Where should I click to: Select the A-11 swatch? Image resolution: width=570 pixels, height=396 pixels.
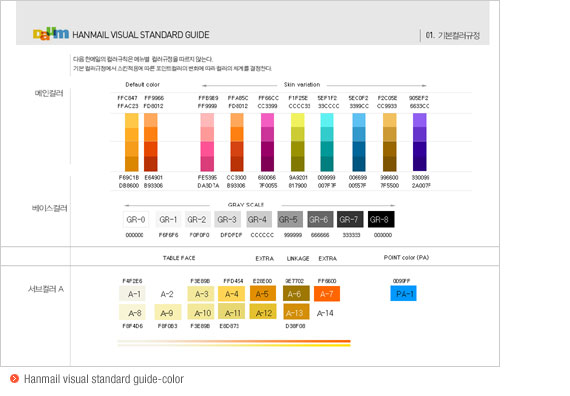(x=232, y=312)
